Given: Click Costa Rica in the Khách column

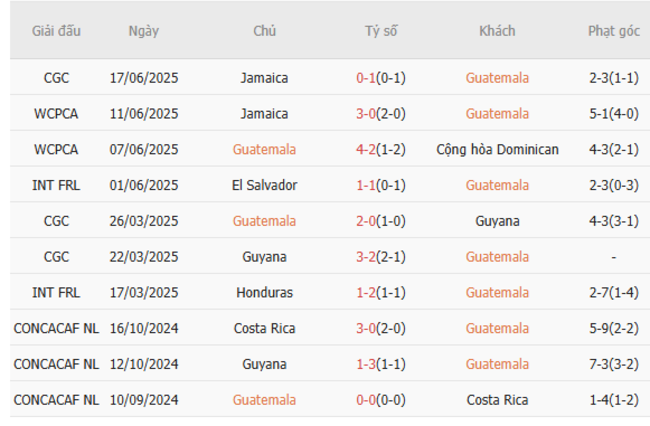Looking at the screenshot, I should 497,400.
